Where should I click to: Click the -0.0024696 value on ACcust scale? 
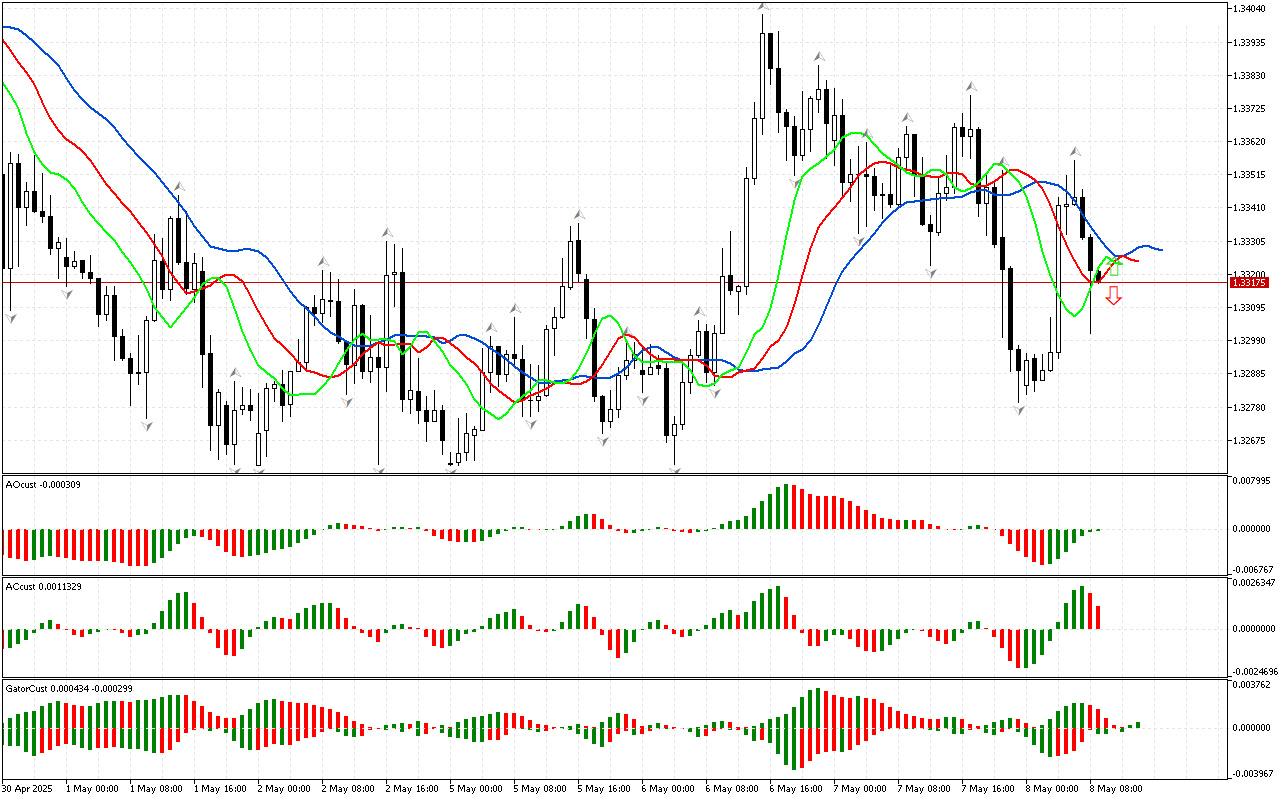pyautogui.click(x=1256, y=671)
